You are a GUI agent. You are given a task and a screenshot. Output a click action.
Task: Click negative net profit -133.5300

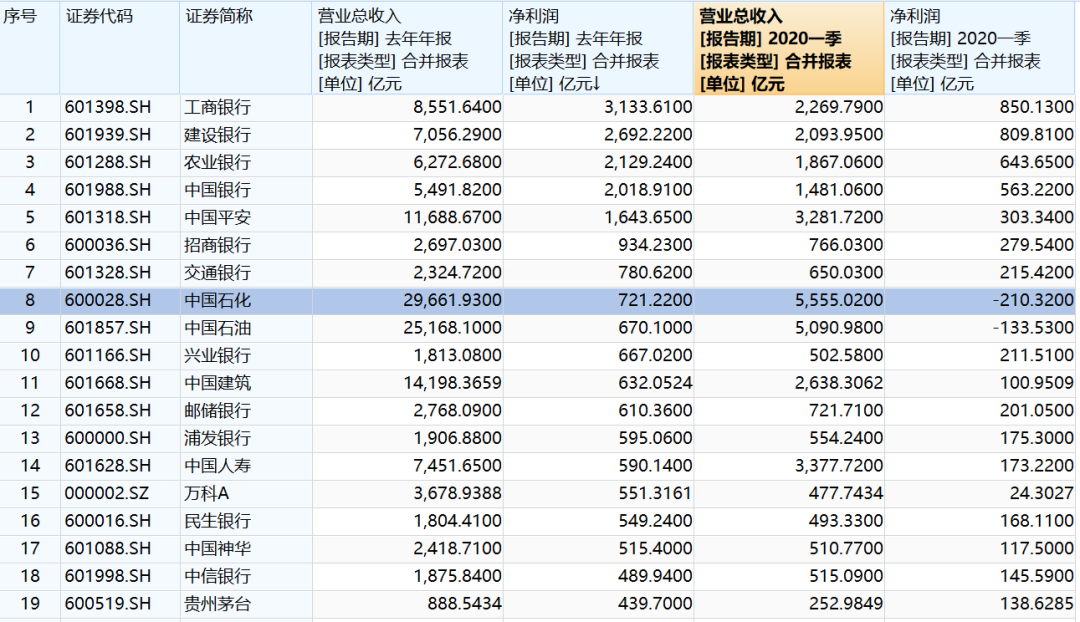click(x=1033, y=328)
